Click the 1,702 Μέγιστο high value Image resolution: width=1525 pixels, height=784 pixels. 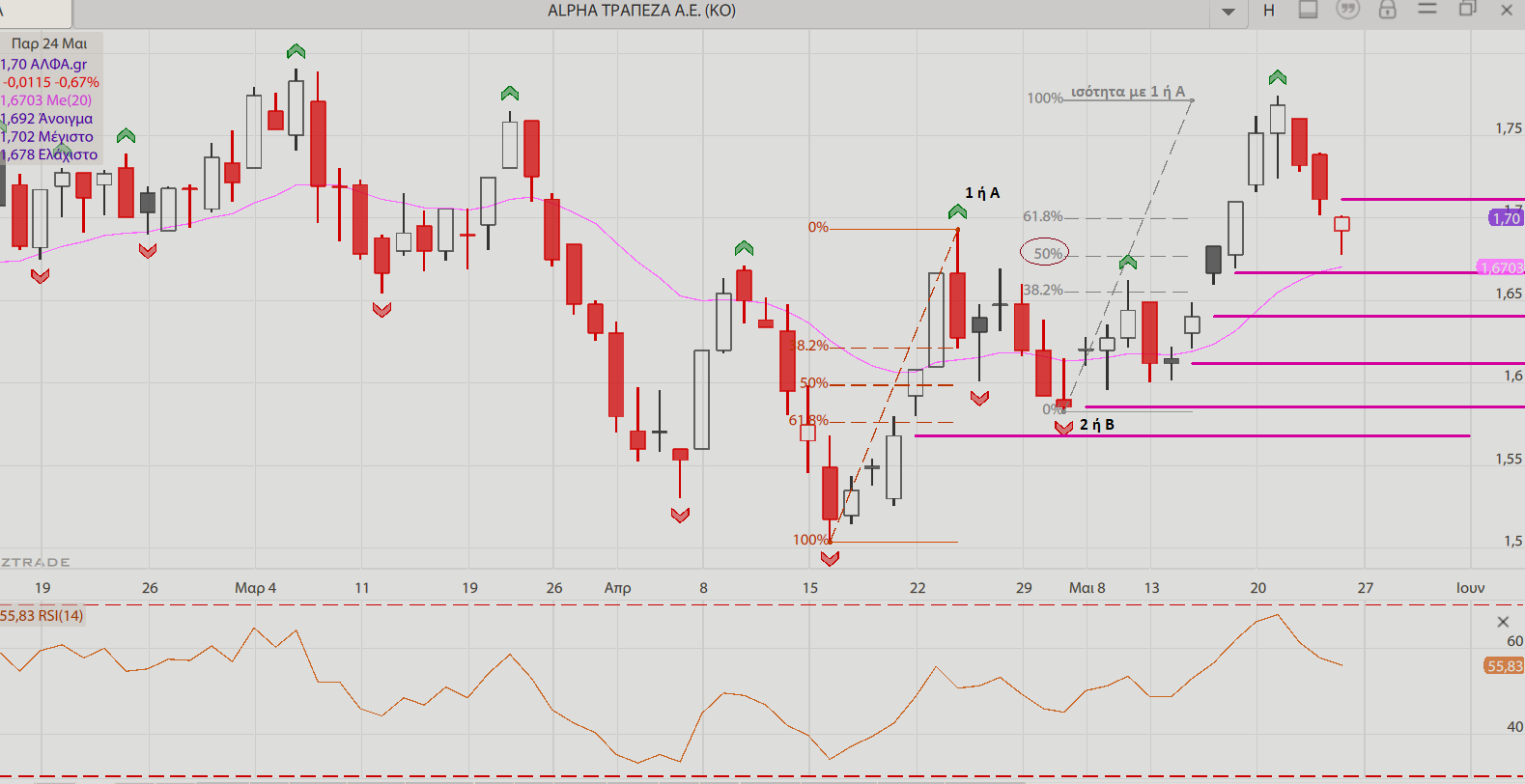click(47, 136)
